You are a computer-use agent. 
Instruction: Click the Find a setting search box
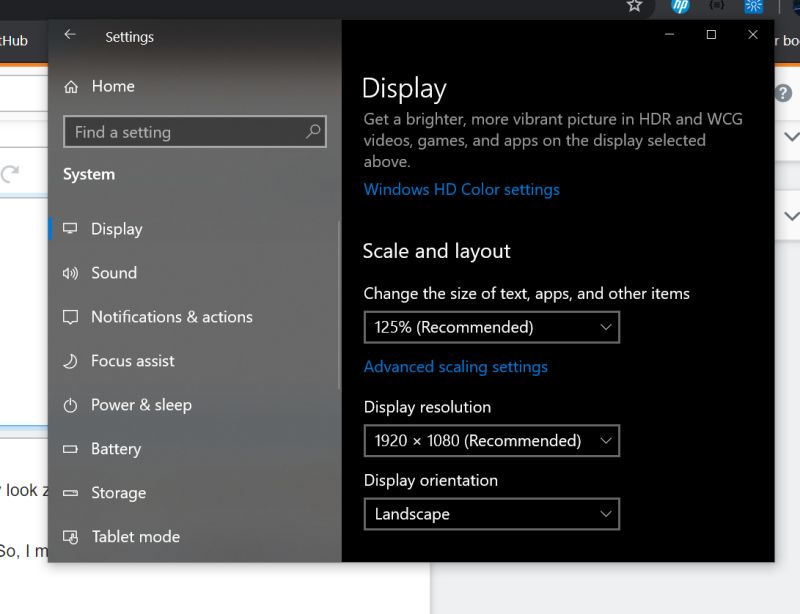pos(195,132)
